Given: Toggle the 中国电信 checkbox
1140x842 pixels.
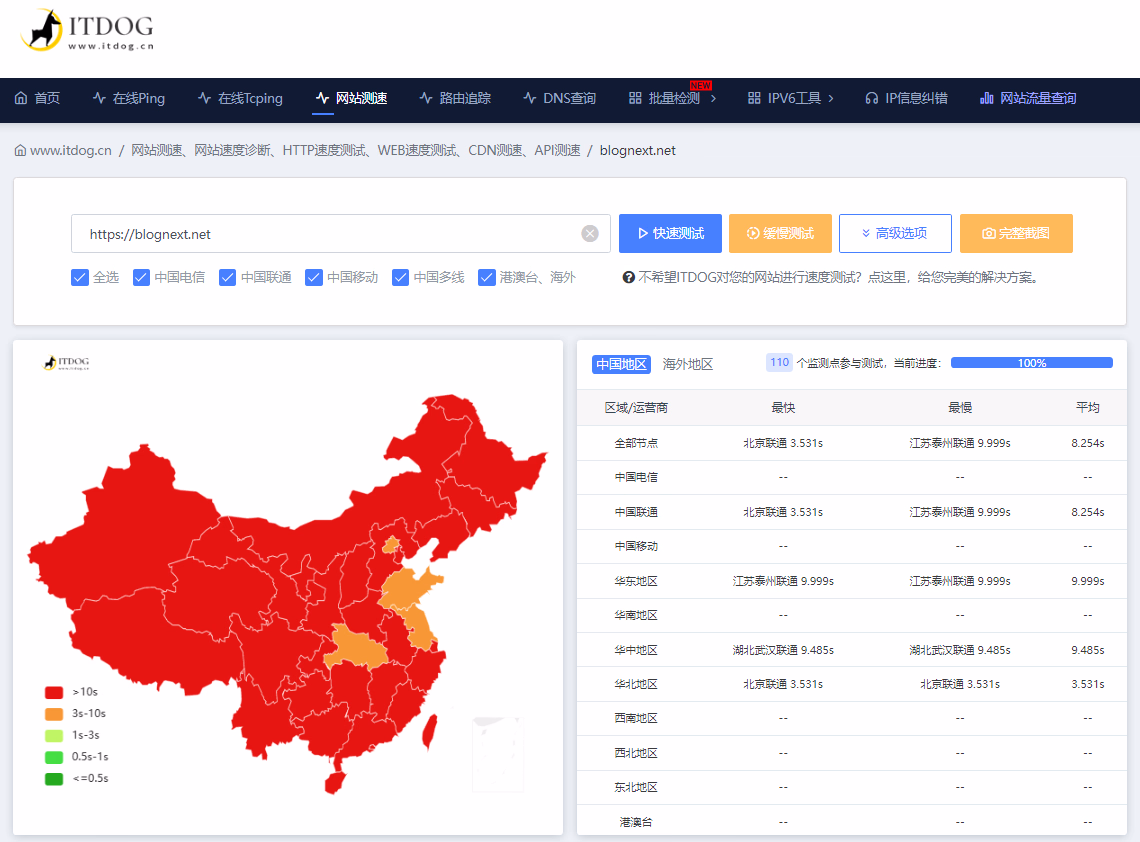Looking at the screenshot, I should pyautogui.click(x=141, y=277).
